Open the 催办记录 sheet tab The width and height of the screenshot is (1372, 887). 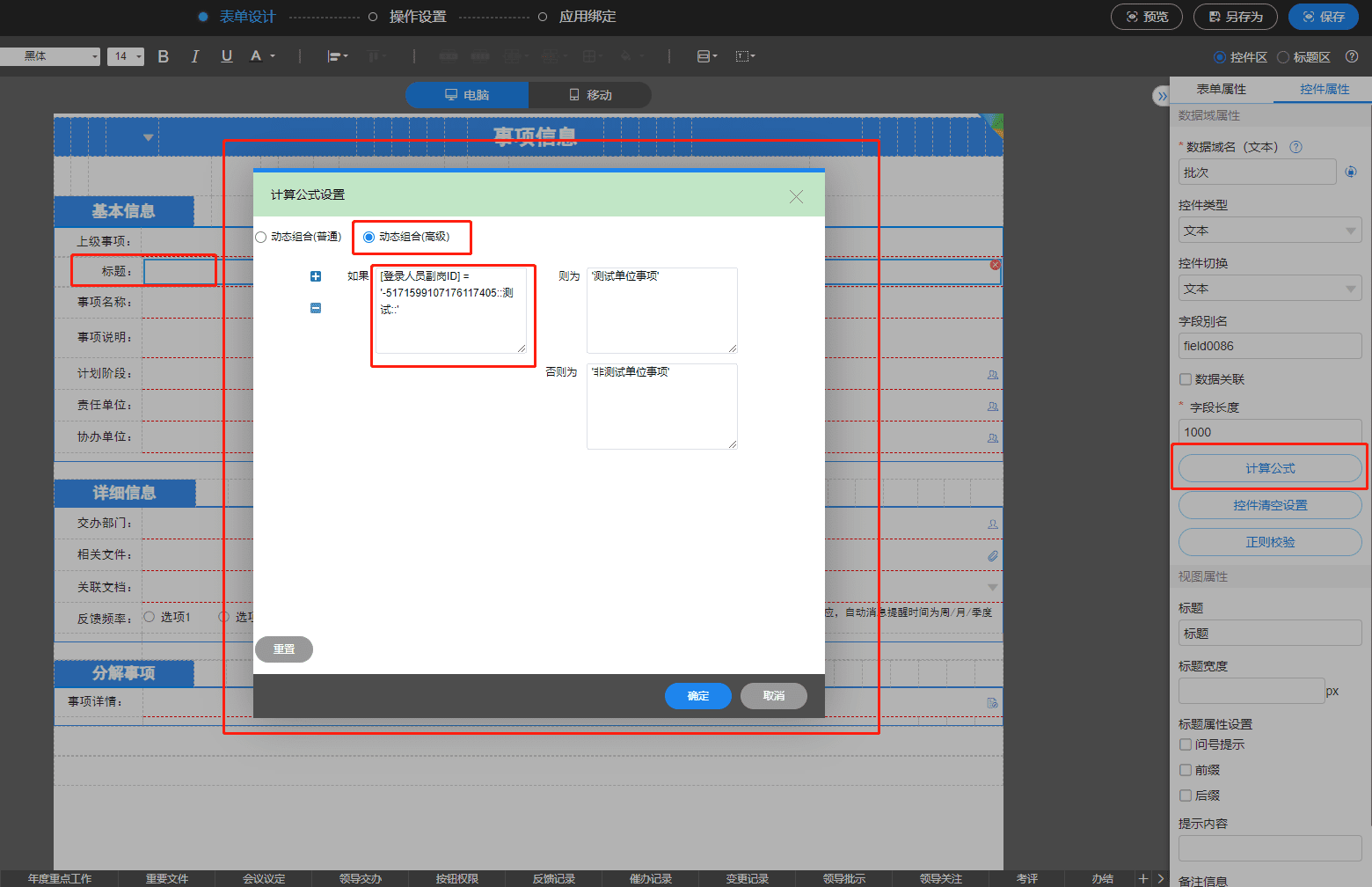coord(650,879)
